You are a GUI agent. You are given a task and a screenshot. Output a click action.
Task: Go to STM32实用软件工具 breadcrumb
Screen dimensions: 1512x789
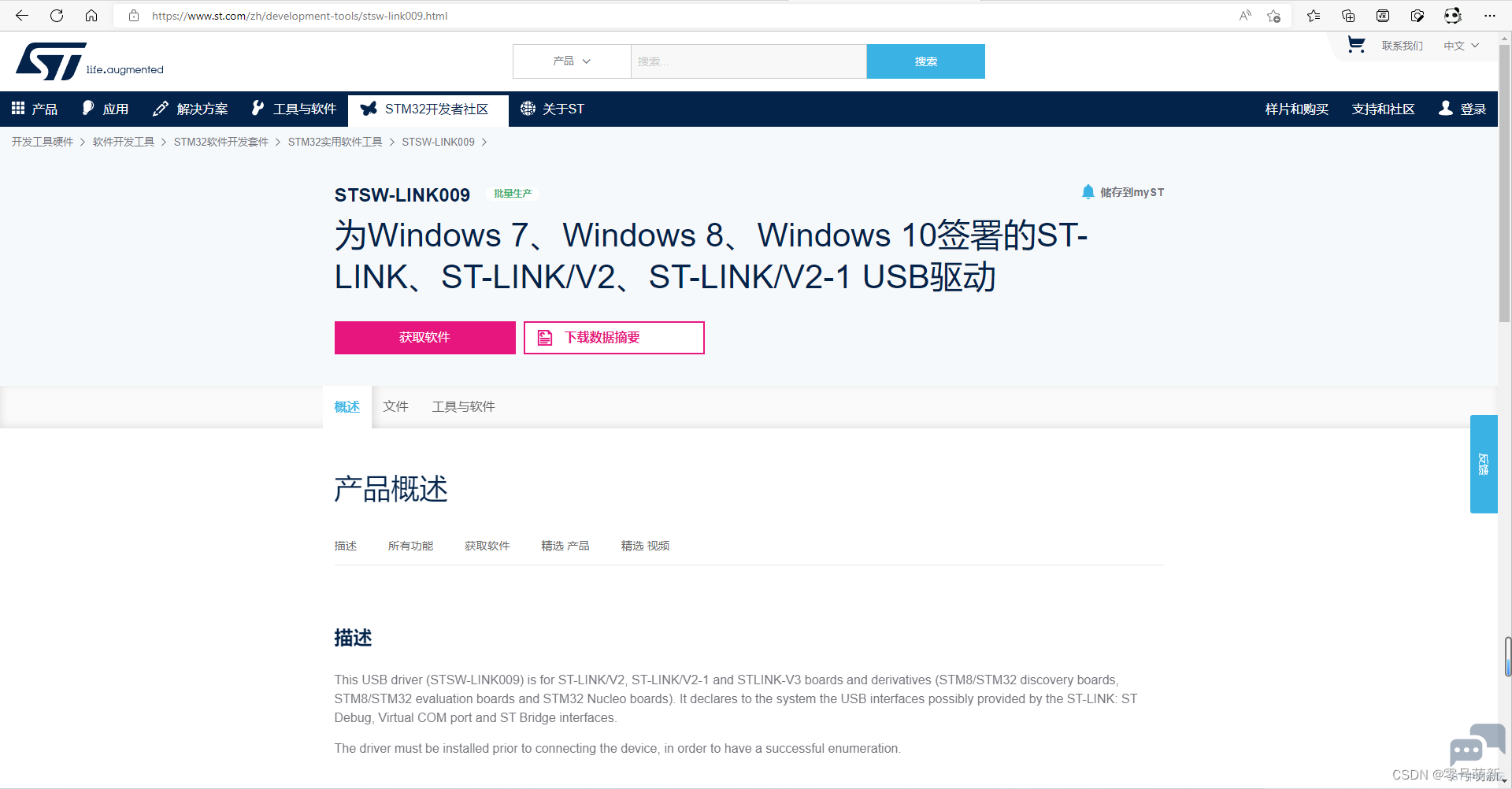(x=335, y=142)
